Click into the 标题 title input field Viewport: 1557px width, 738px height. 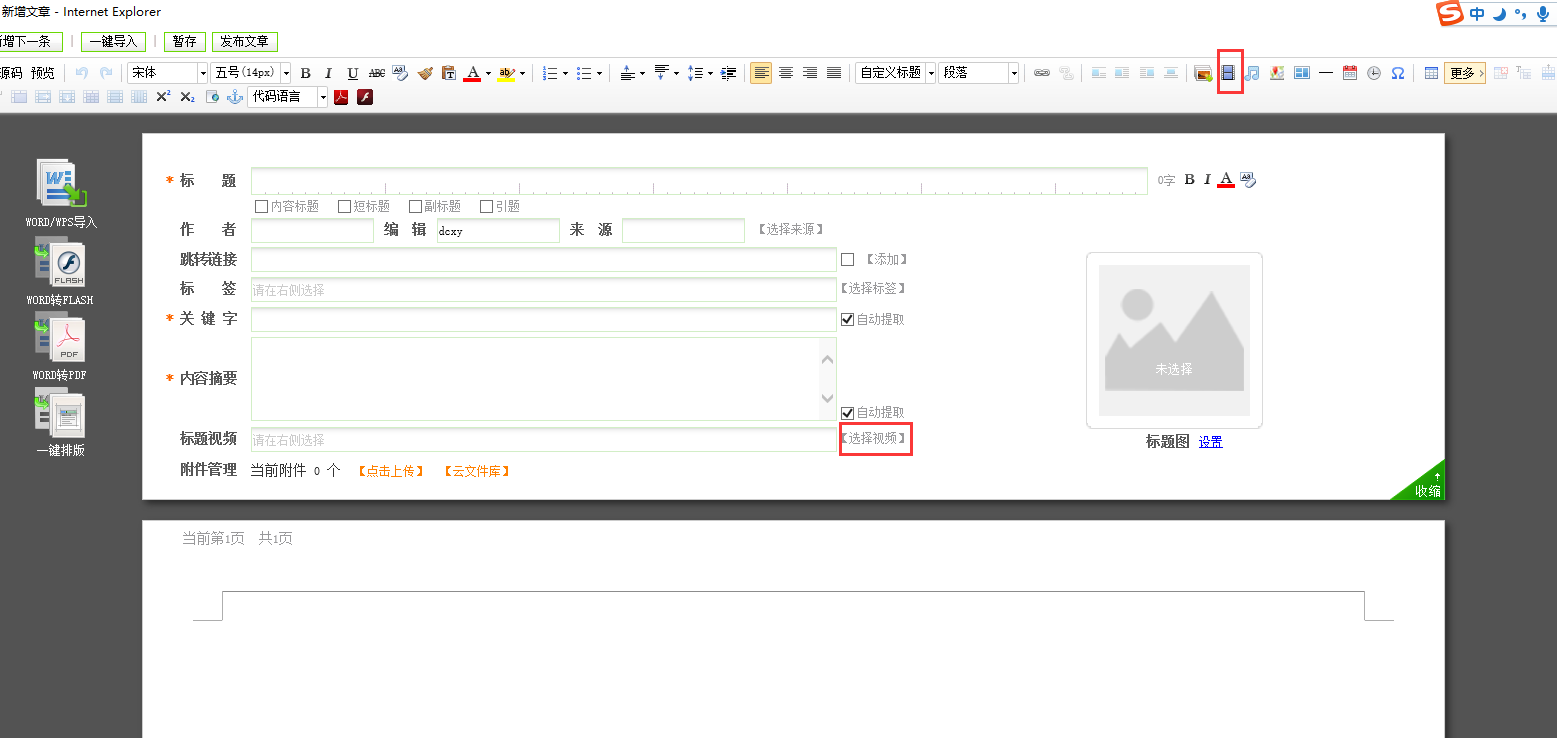point(698,181)
